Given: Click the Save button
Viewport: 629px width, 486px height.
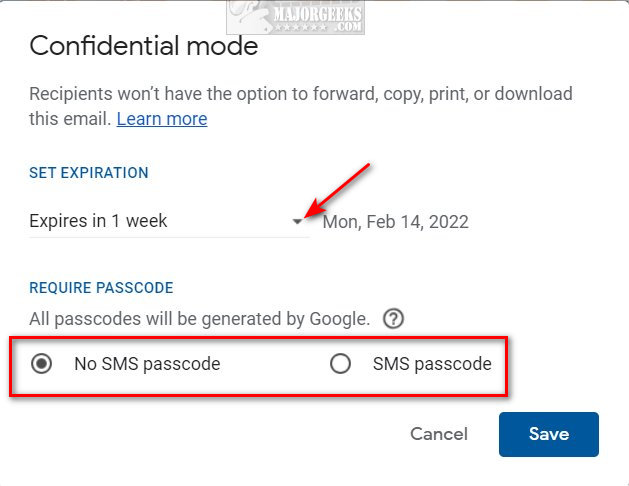Looking at the screenshot, I should pyautogui.click(x=549, y=434).
